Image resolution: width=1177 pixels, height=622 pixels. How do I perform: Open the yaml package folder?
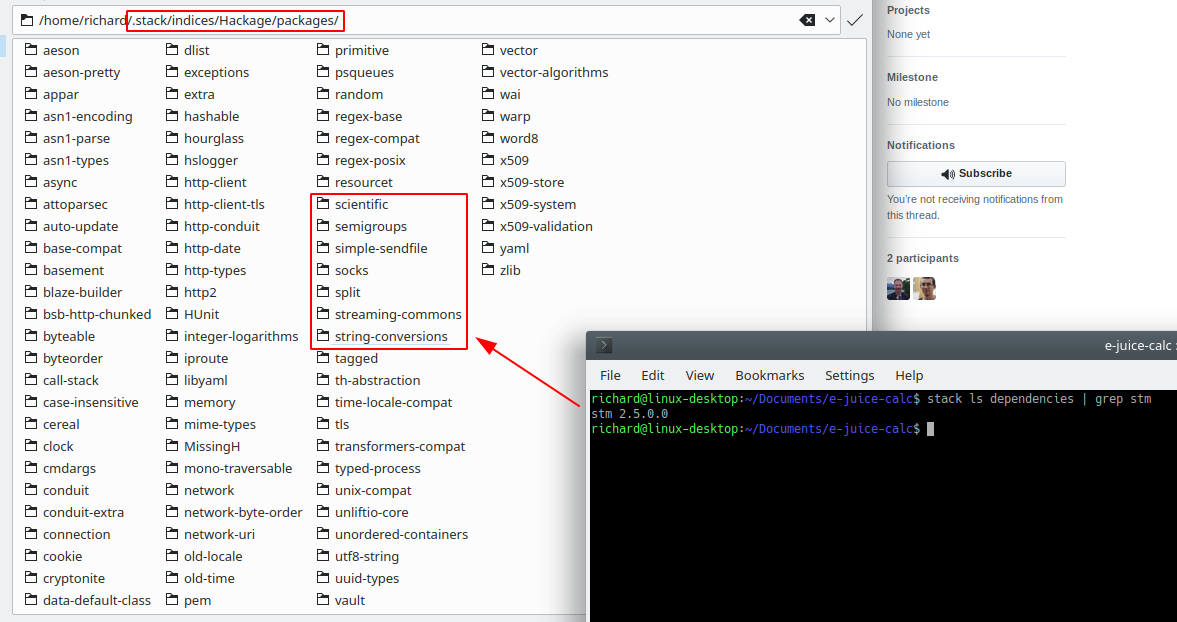pos(514,247)
